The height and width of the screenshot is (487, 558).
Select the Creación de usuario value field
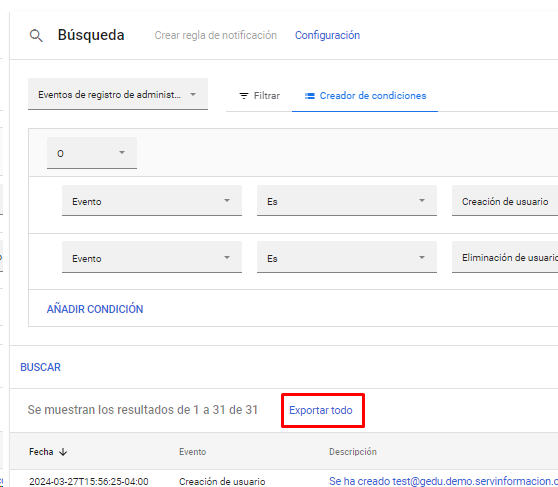pos(505,201)
